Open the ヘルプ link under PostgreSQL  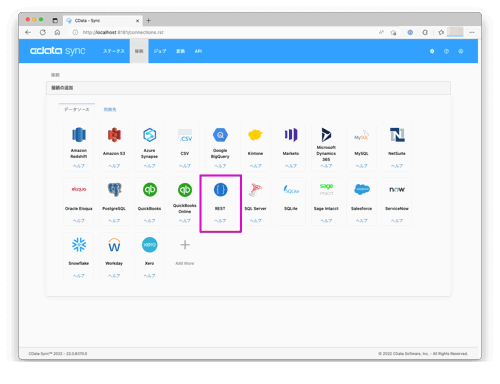[114, 221]
